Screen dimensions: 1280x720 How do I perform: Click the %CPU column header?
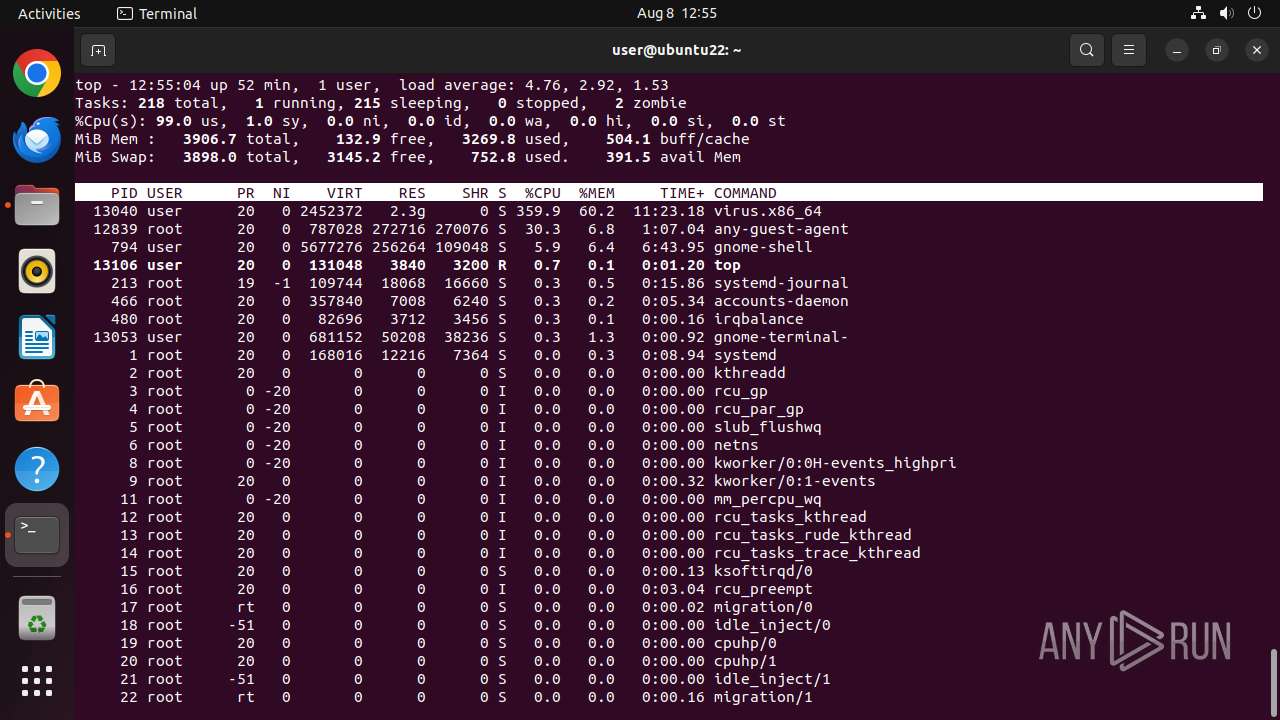point(543,193)
